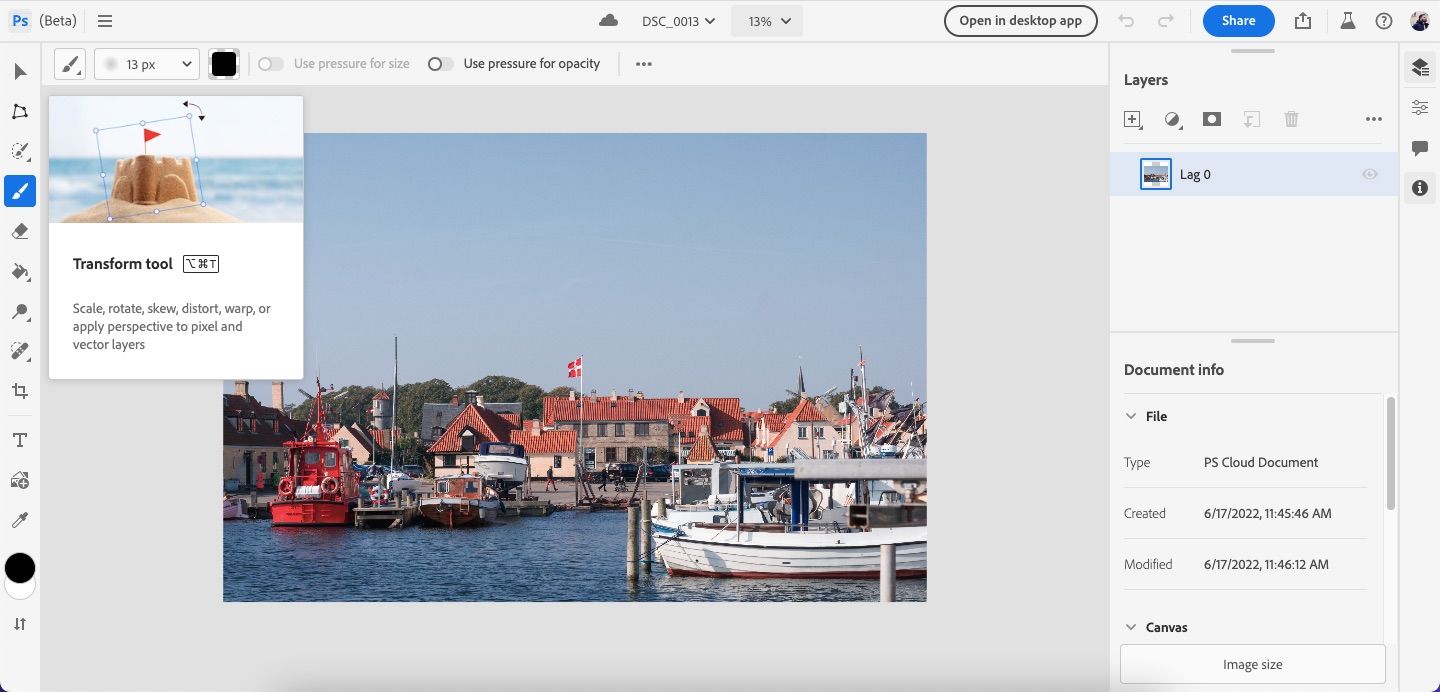Add a layer mask

click(1212, 119)
